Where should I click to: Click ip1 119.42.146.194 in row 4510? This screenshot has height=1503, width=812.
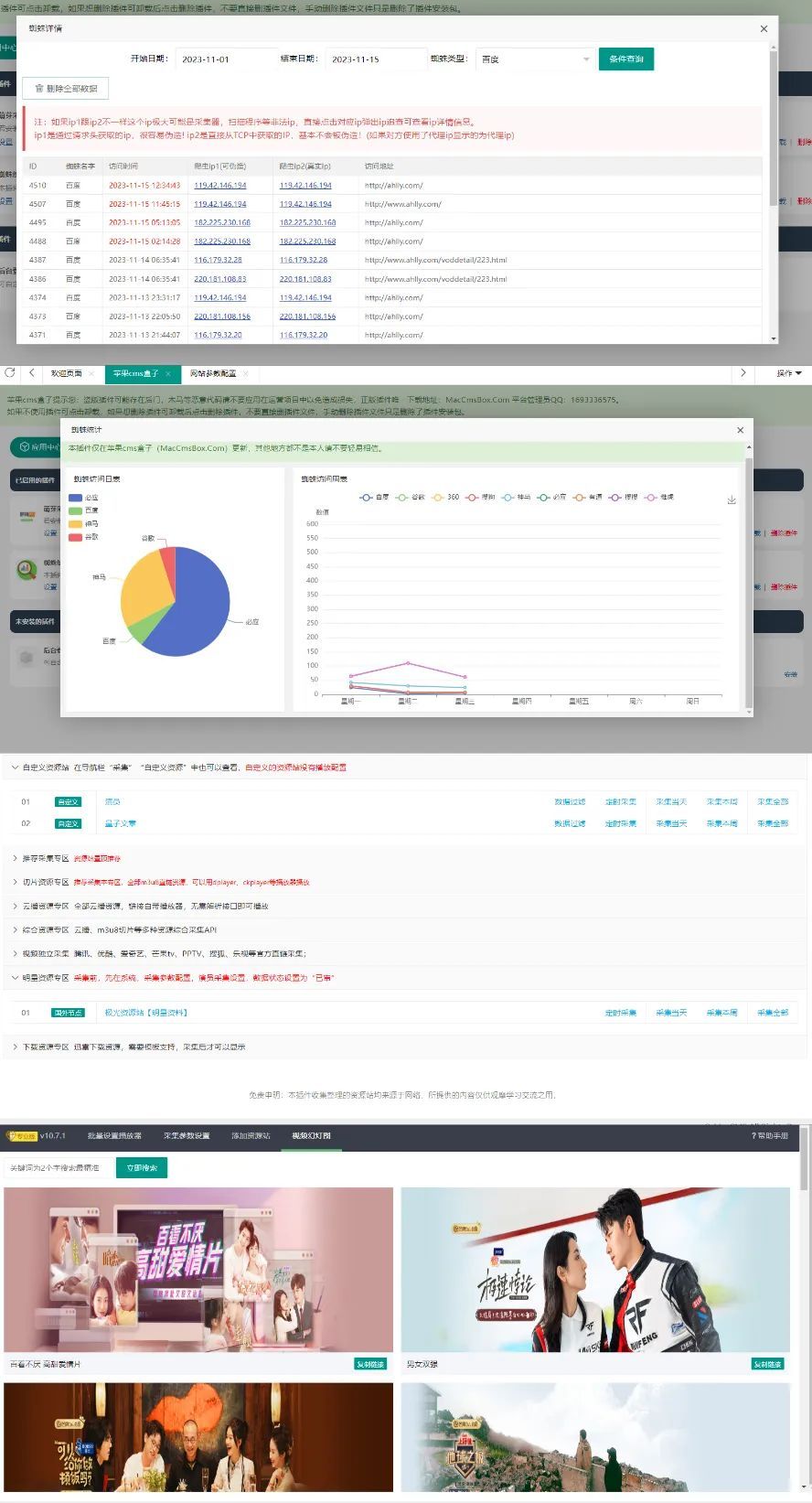(x=220, y=186)
